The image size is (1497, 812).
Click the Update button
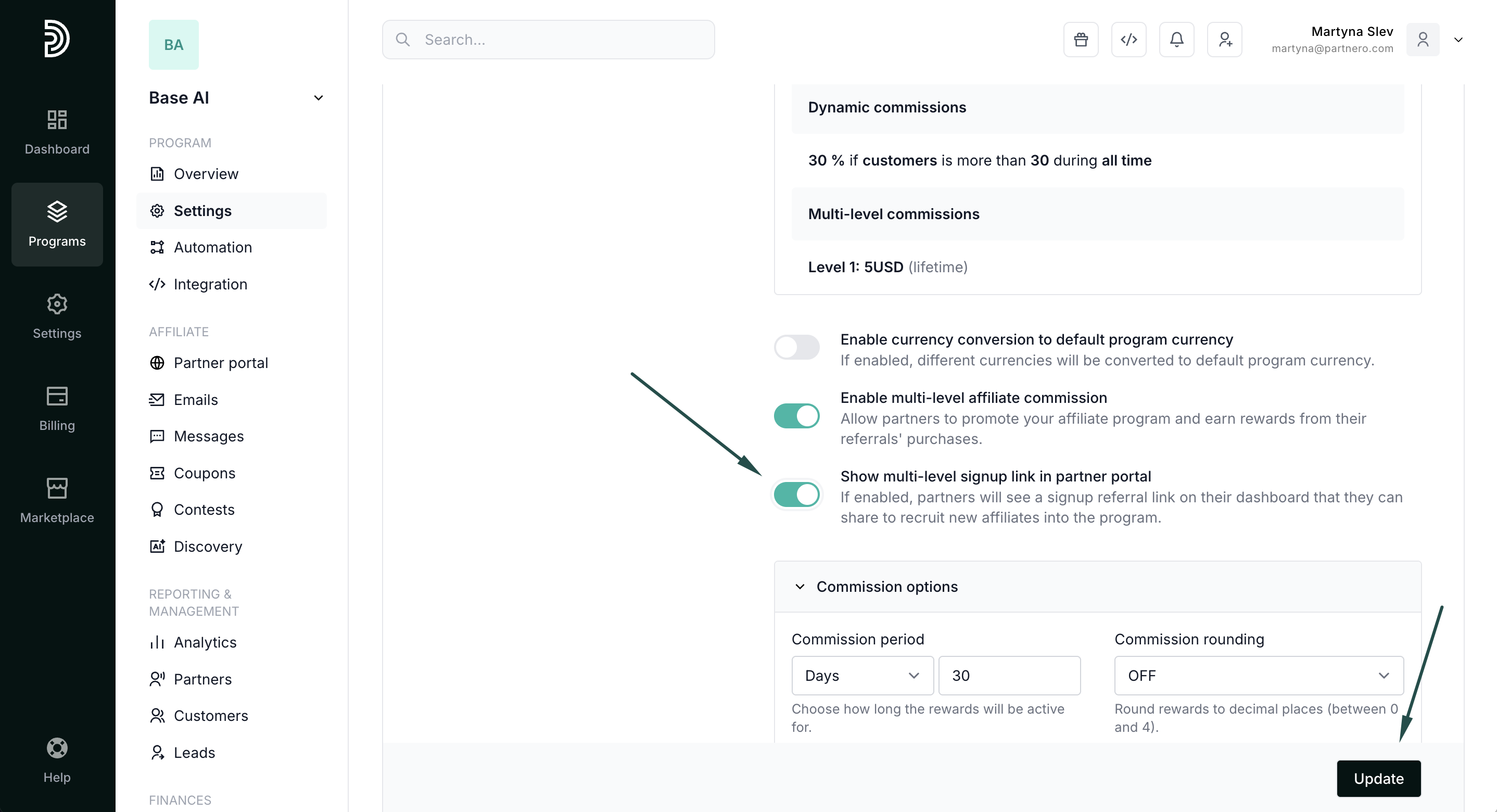coord(1378,778)
